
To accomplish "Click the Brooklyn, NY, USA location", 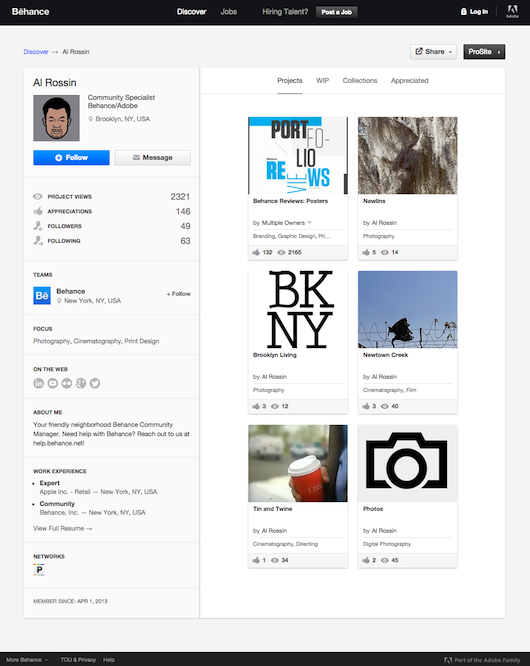I will click(x=119, y=119).
